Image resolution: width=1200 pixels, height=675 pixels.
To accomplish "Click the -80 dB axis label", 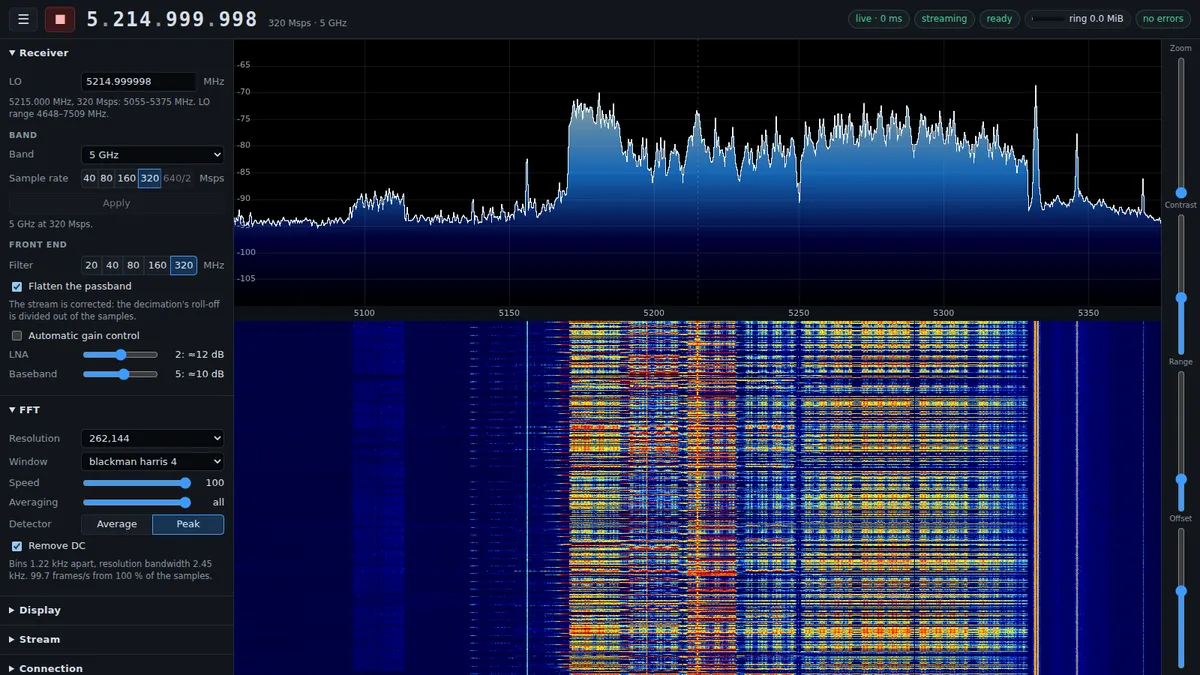I will [244, 145].
